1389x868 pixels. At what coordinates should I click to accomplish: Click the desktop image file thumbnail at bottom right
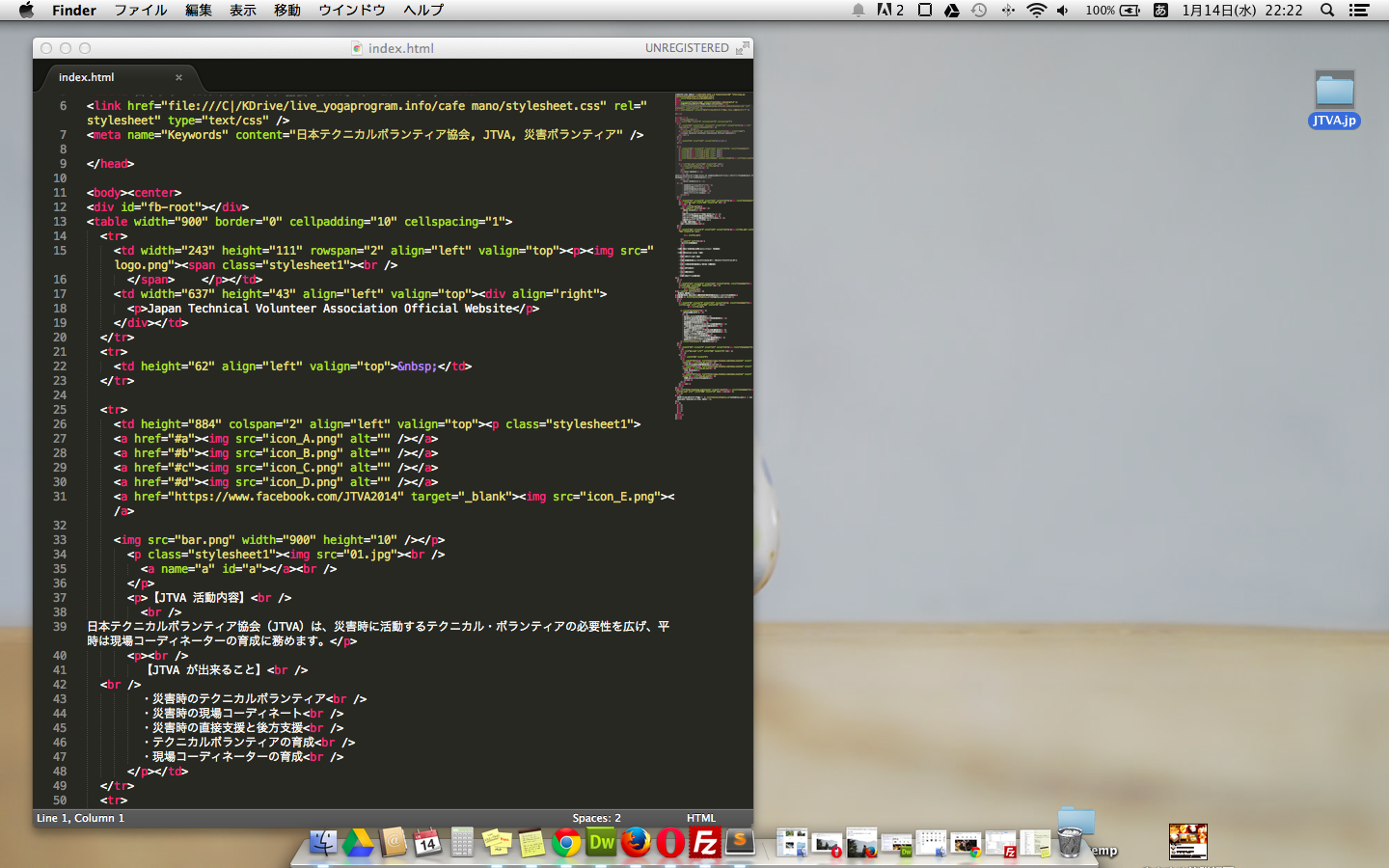click(x=1187, y=842)
